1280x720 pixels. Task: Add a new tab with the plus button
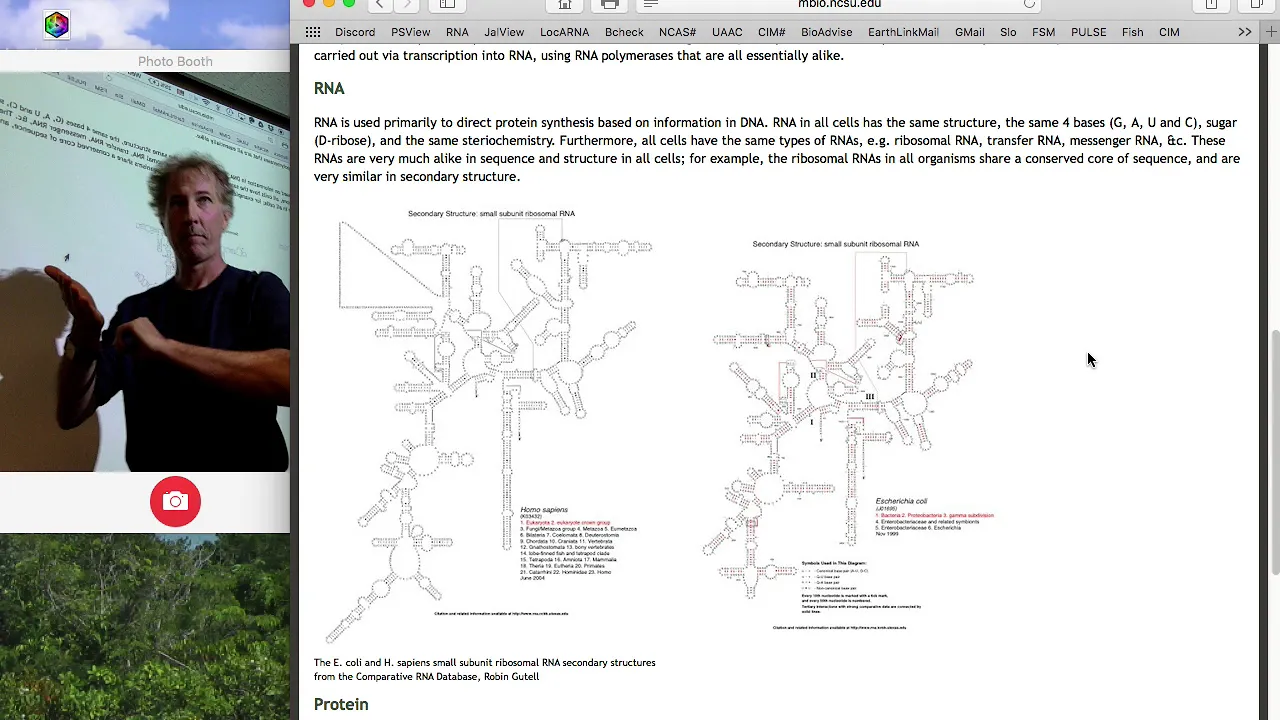[1271, 32]
